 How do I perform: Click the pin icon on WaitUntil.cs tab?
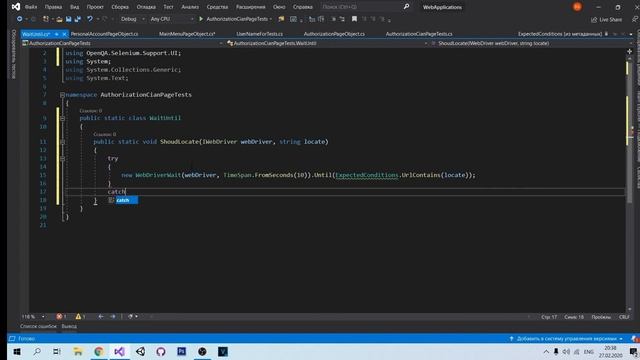click(57, 34)
